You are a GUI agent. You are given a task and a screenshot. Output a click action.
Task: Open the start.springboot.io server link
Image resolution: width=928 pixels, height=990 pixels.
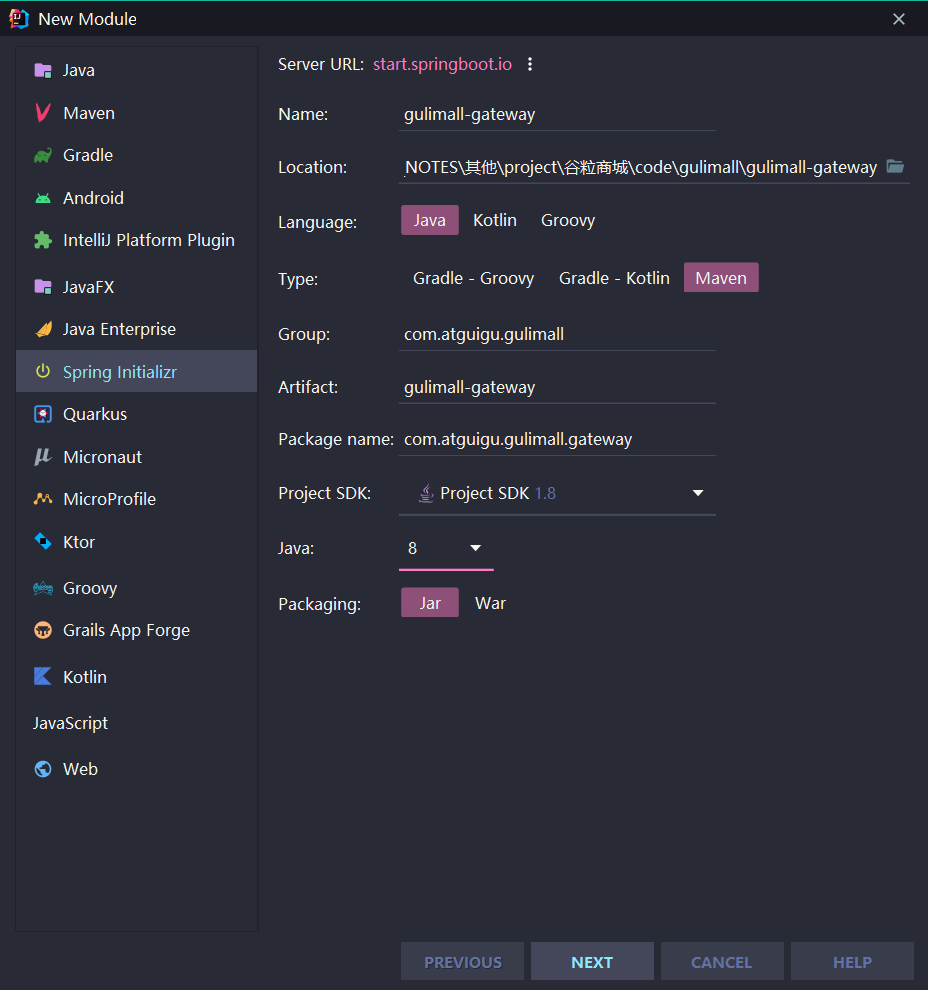click(x=442, y=64)
